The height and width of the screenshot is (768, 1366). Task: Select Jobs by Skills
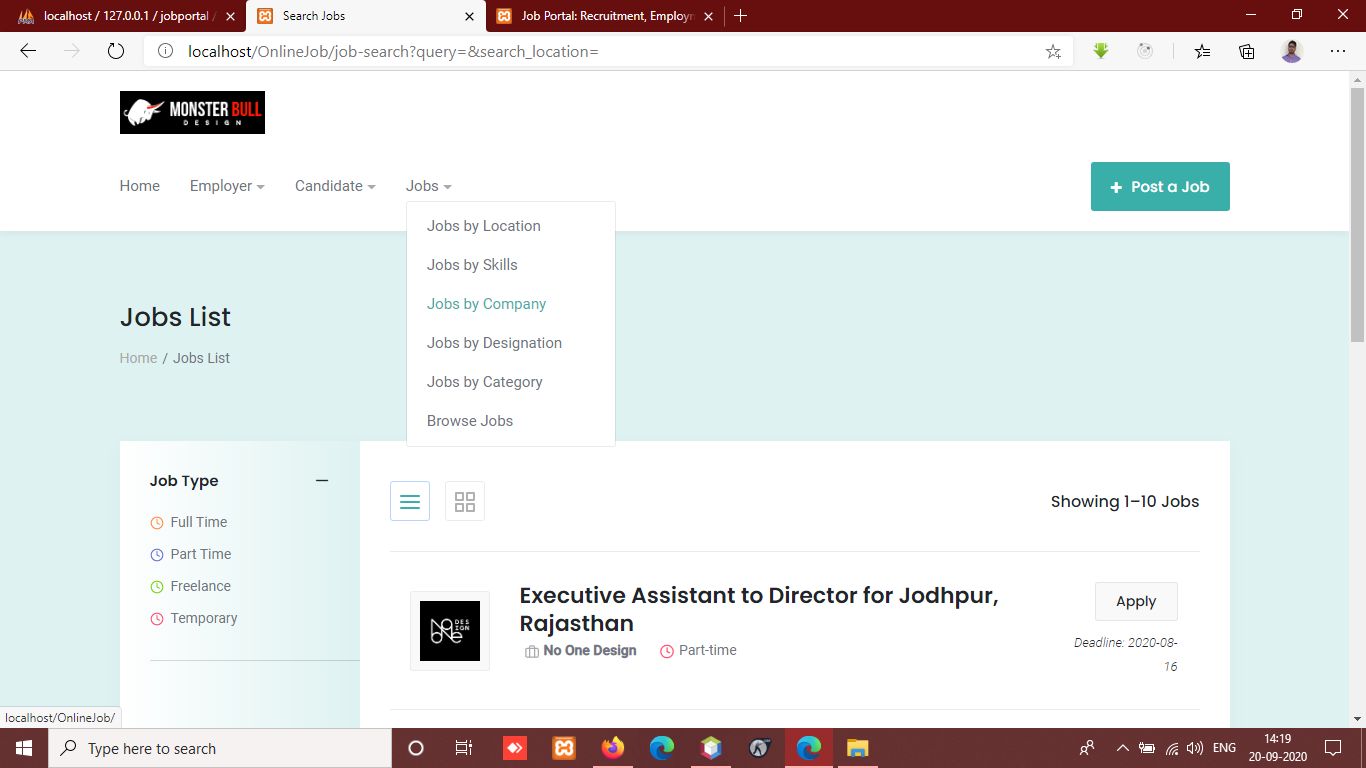click(x=472, y=265)
